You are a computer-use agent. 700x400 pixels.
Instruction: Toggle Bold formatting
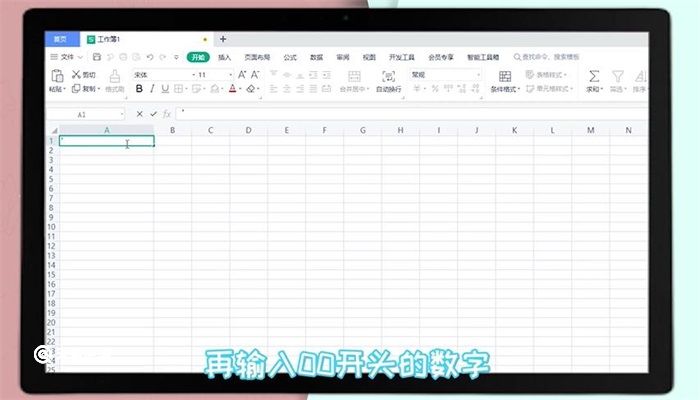coord(139,89)
